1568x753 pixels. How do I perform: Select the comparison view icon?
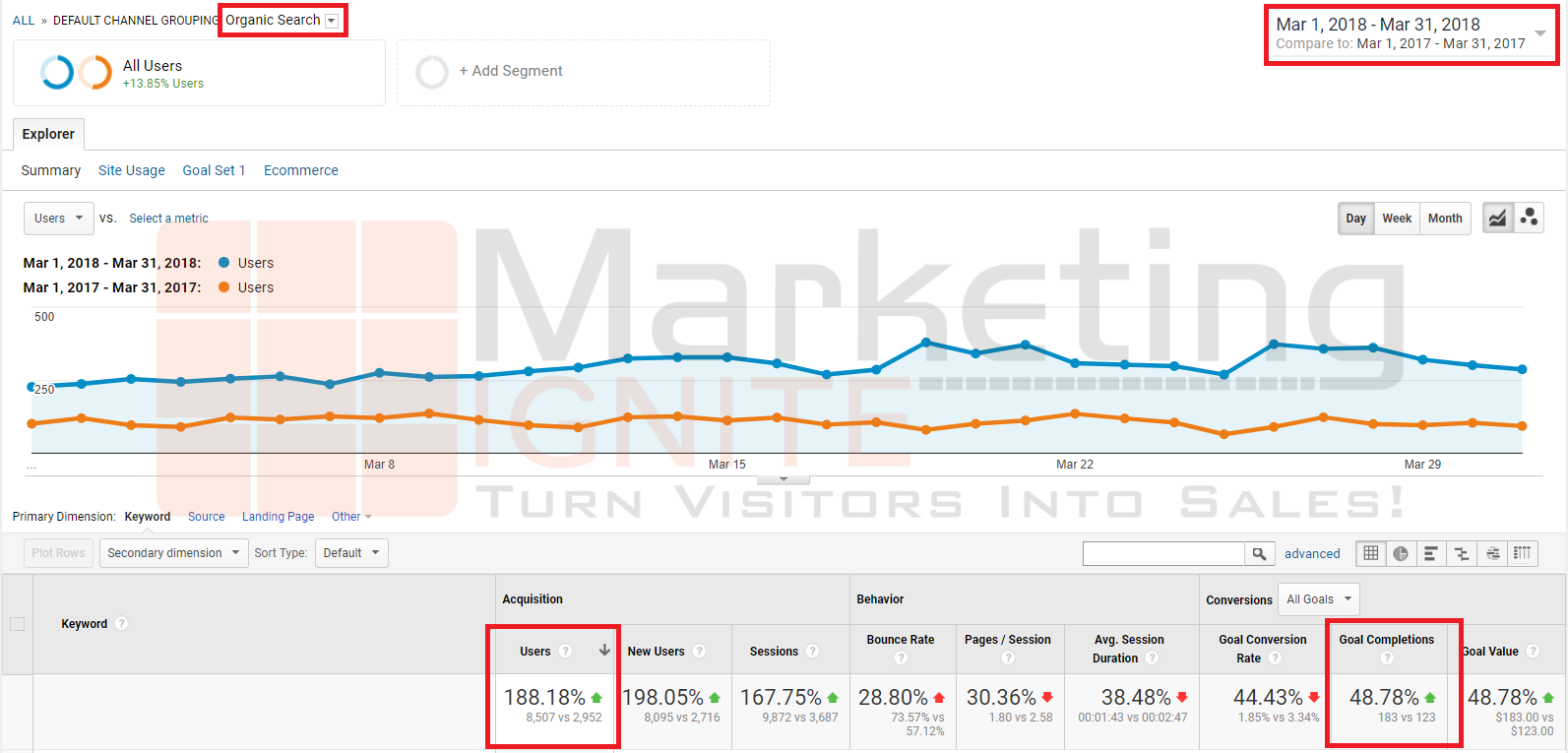[1462, 553]
